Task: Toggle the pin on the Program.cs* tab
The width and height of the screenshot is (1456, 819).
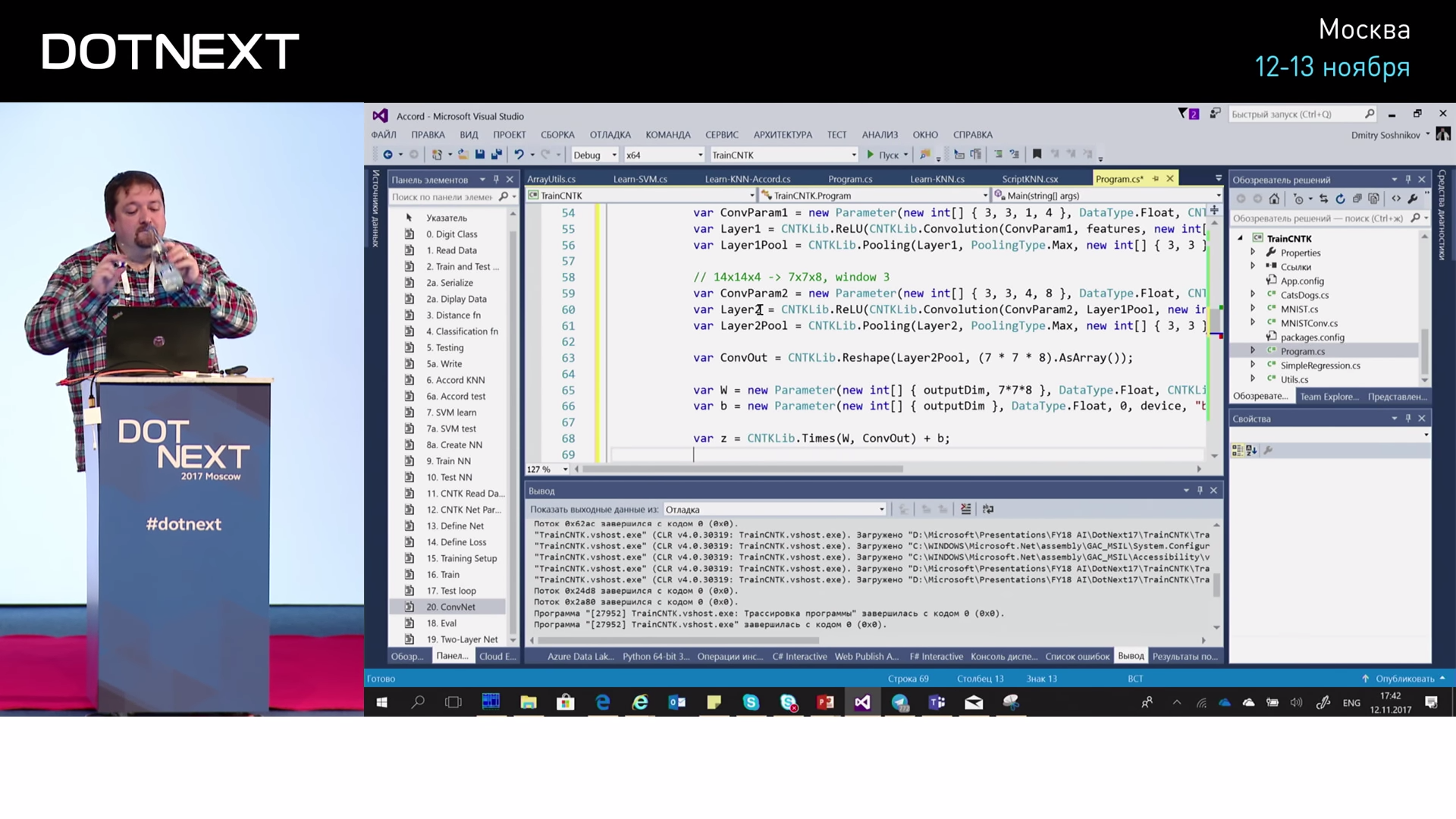Action: click(1156, 179)
